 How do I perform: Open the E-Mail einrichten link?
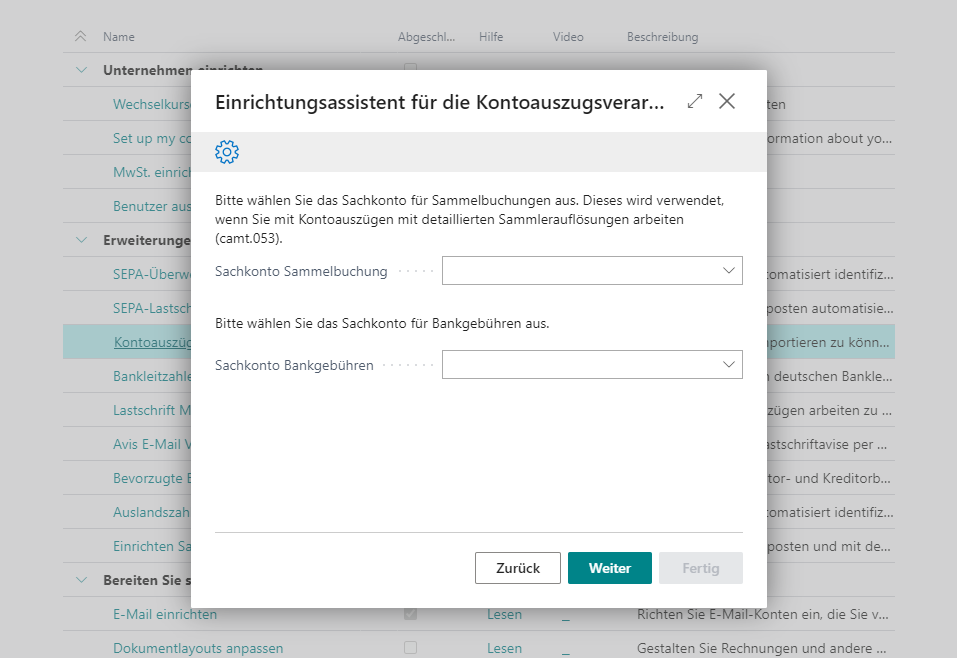[161, 613]
